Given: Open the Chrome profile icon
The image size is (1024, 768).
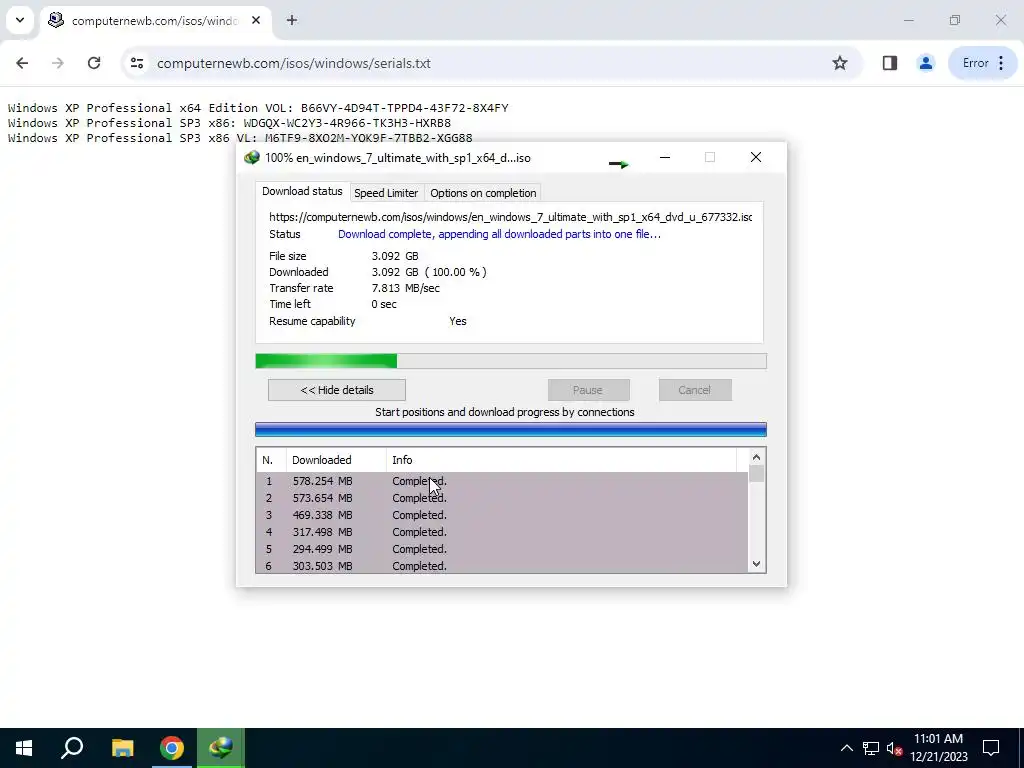Looking at the screenshot, I should pyautogui.click(x=925, y=63).
